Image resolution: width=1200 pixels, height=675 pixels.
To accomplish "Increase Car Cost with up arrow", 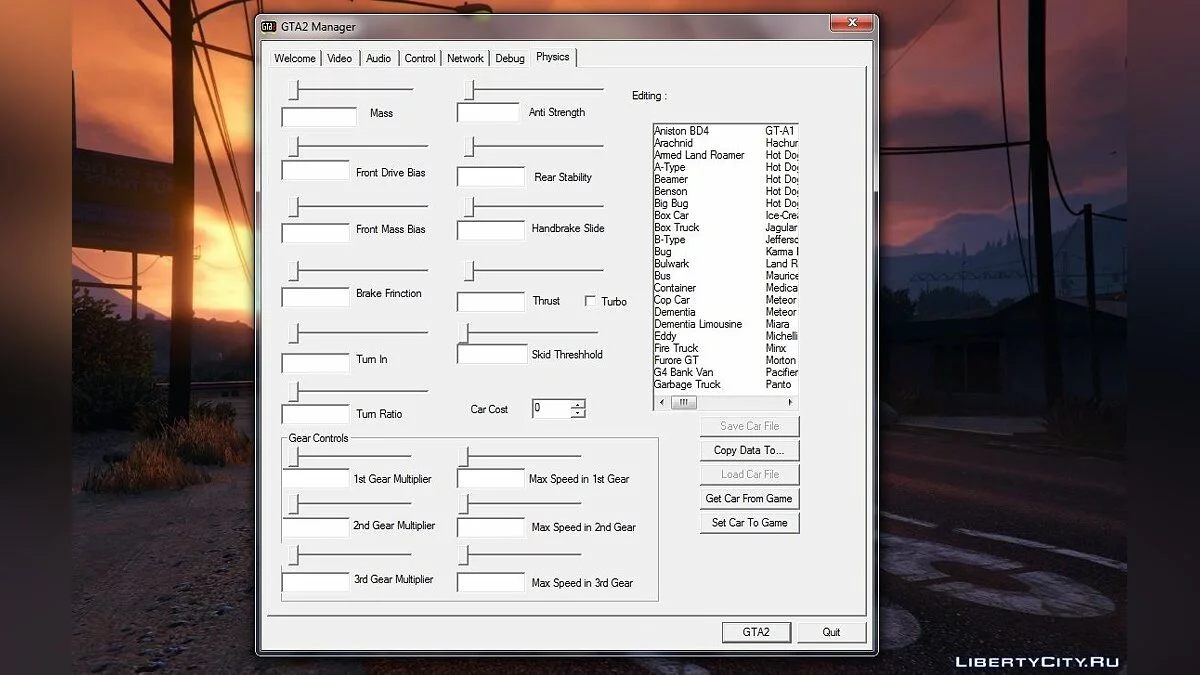I will (x=577, y=404).
